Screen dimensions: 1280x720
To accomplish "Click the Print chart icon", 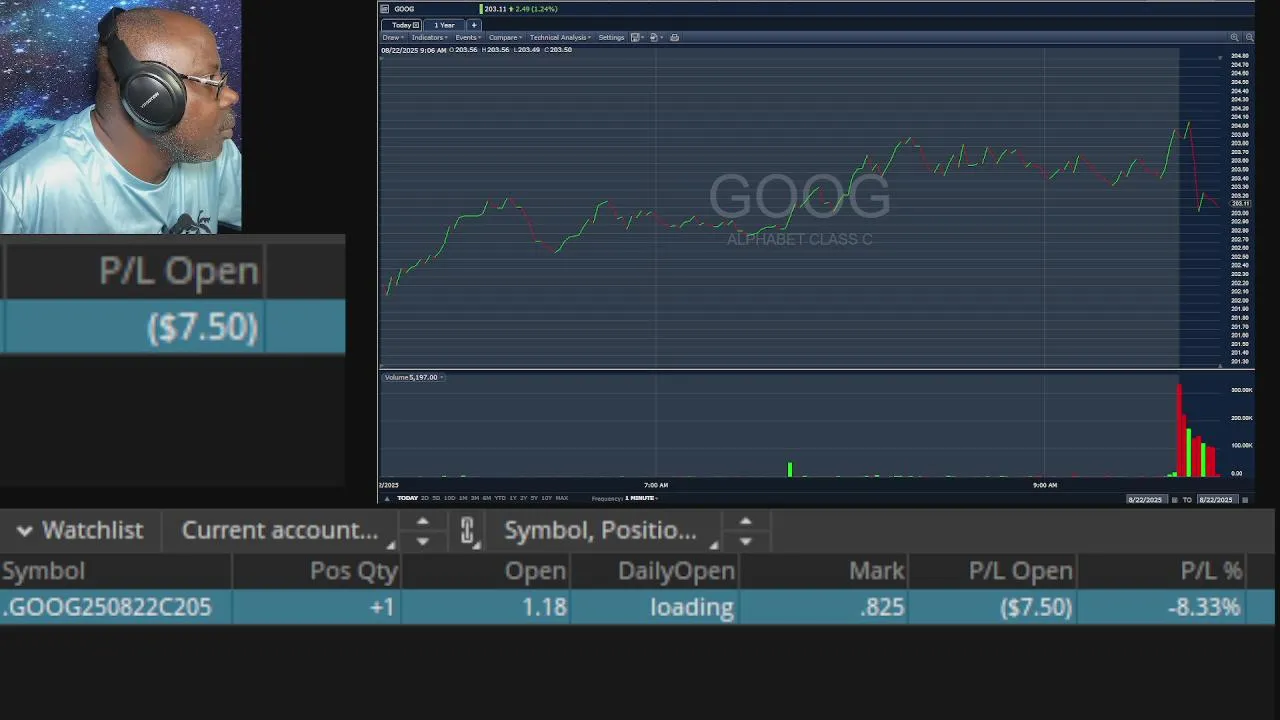I will (674, 38).
